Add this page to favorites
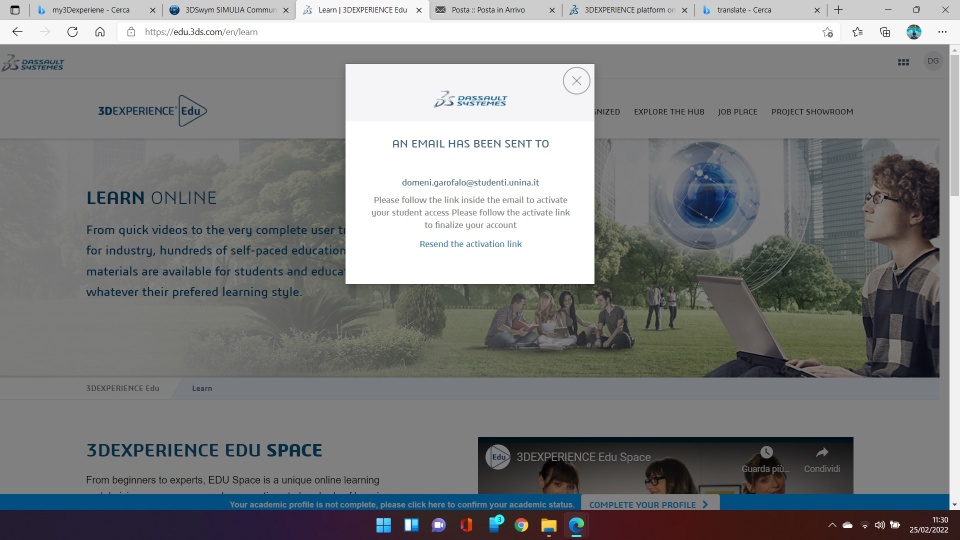 tap(828, 32)
